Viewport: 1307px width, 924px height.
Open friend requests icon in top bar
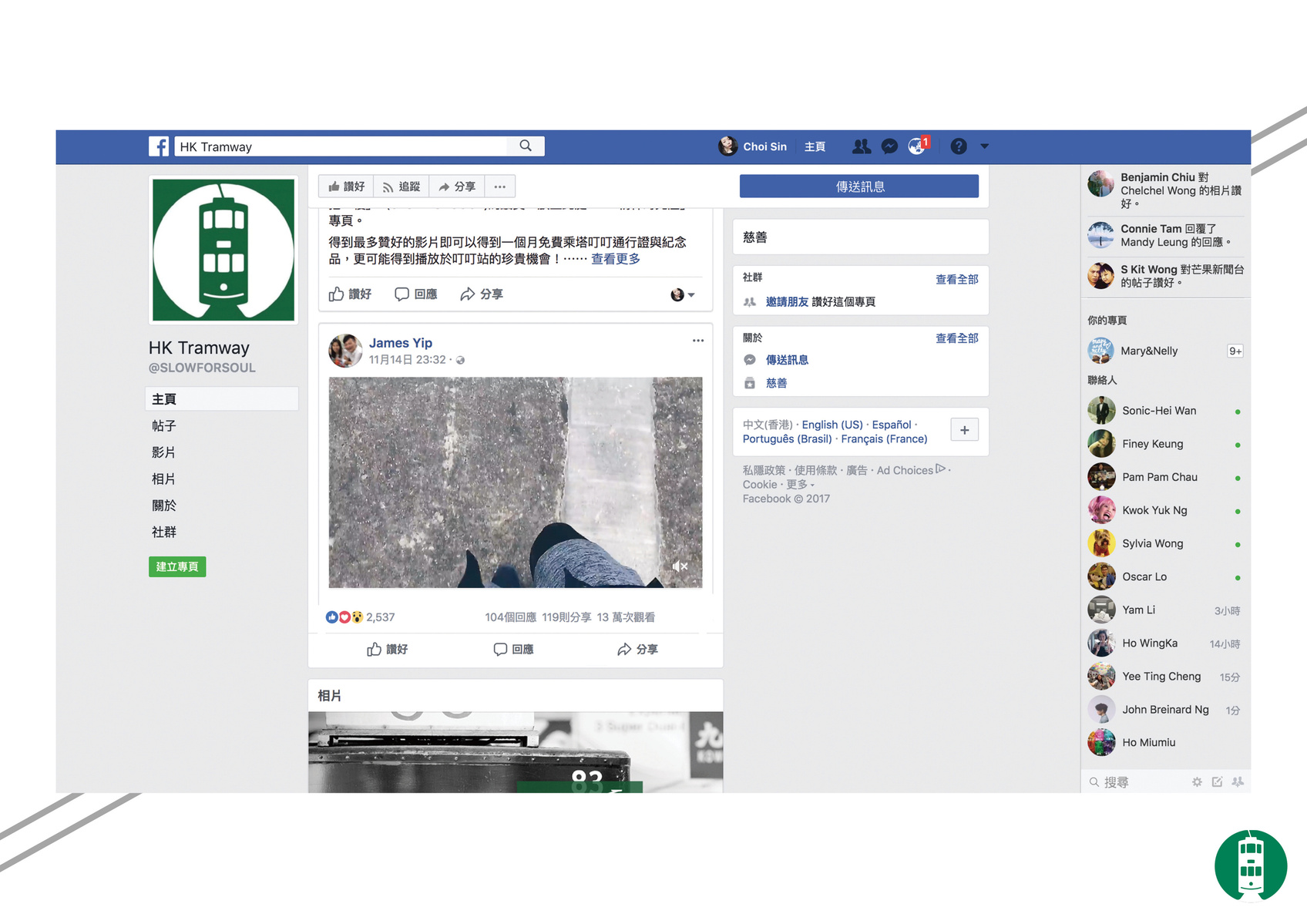point(862,146)
